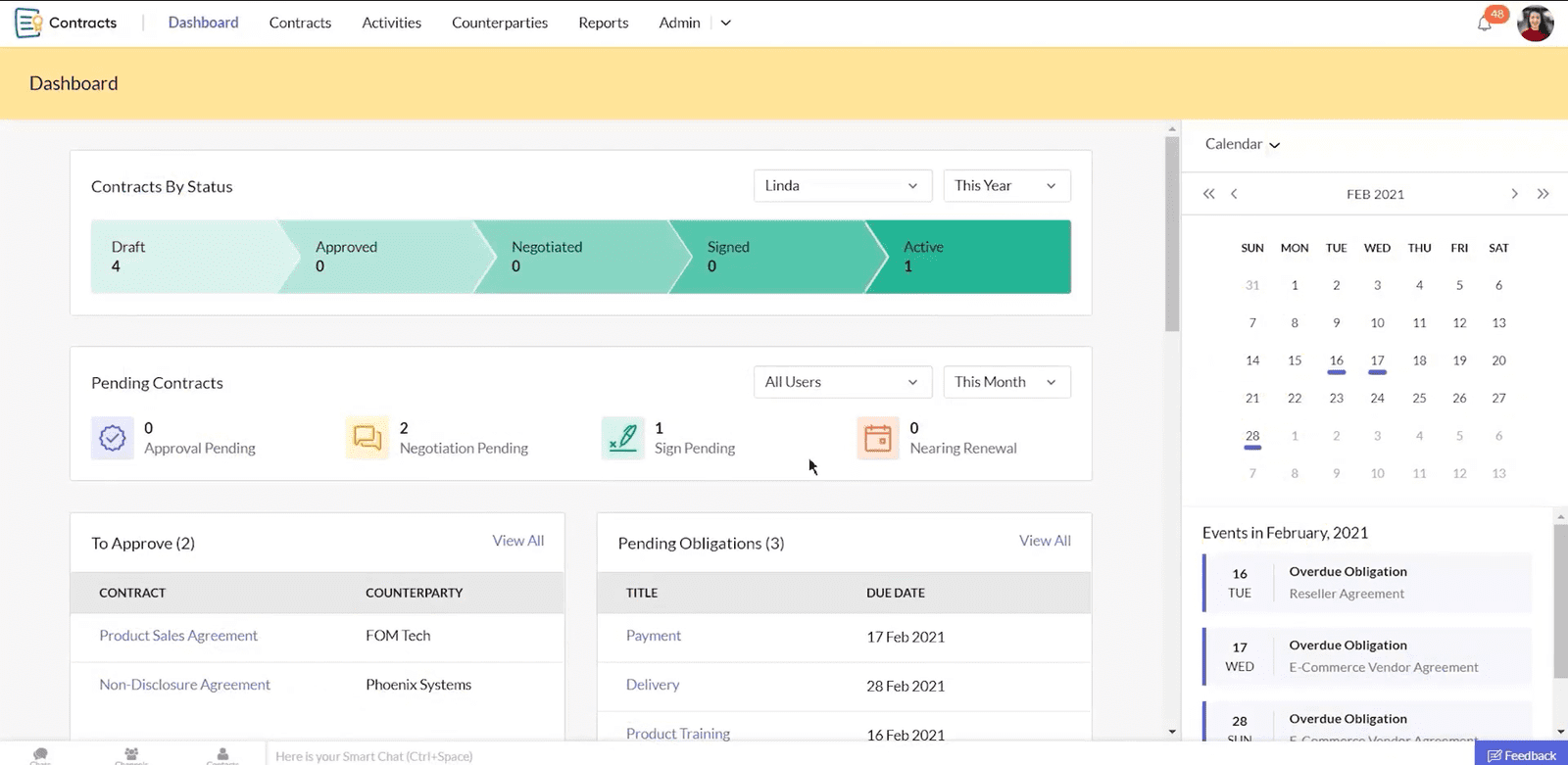Click the Feedback button
The image size is (1568, 765).
[1521, 755]
